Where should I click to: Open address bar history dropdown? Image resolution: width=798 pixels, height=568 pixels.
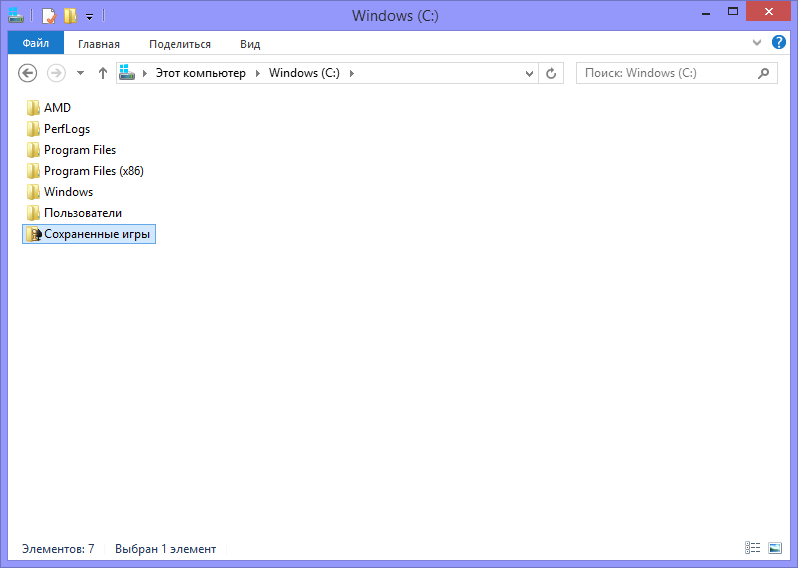point(529,74)
